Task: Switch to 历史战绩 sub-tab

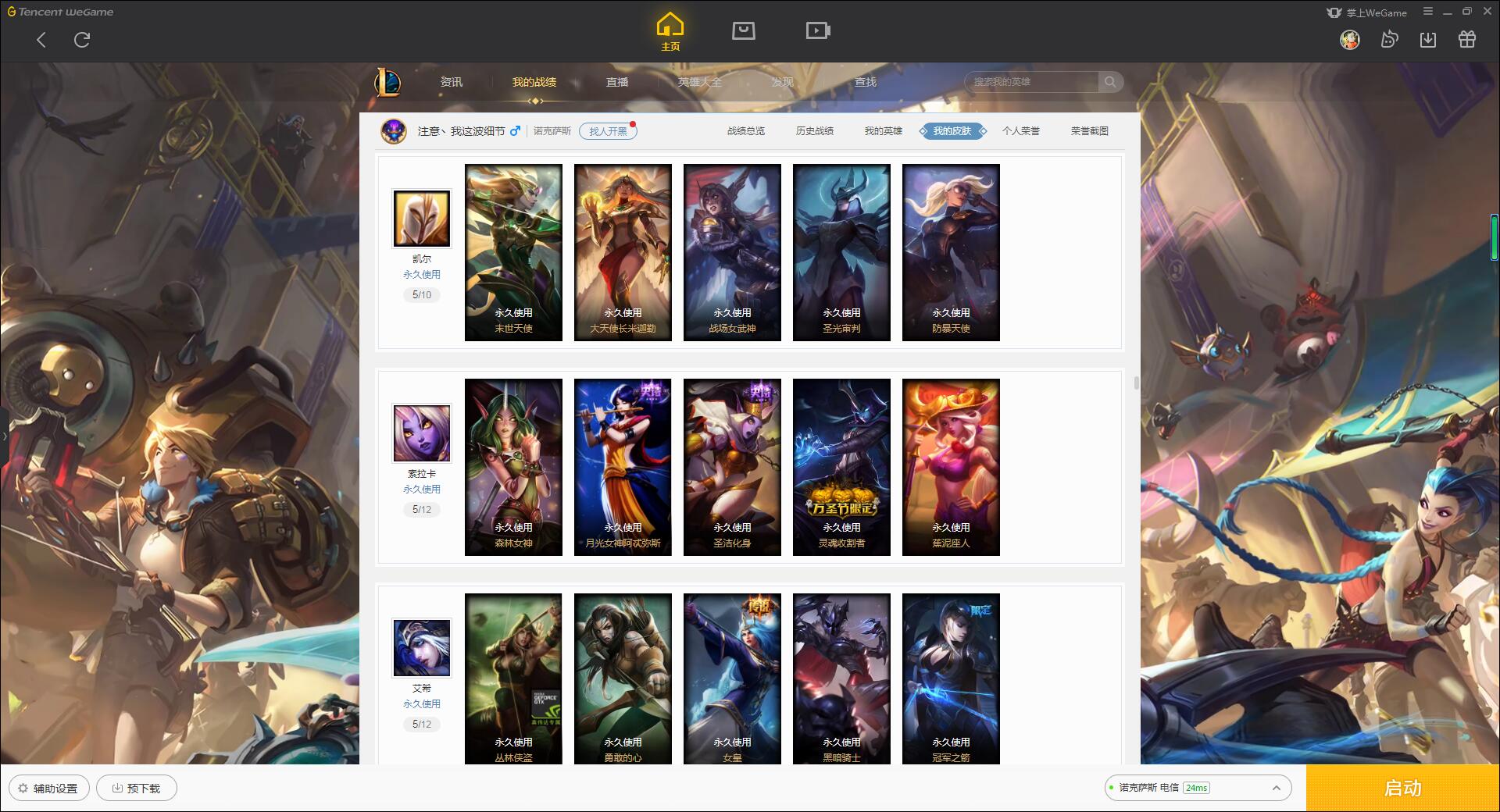Action: tap(815, 131)
